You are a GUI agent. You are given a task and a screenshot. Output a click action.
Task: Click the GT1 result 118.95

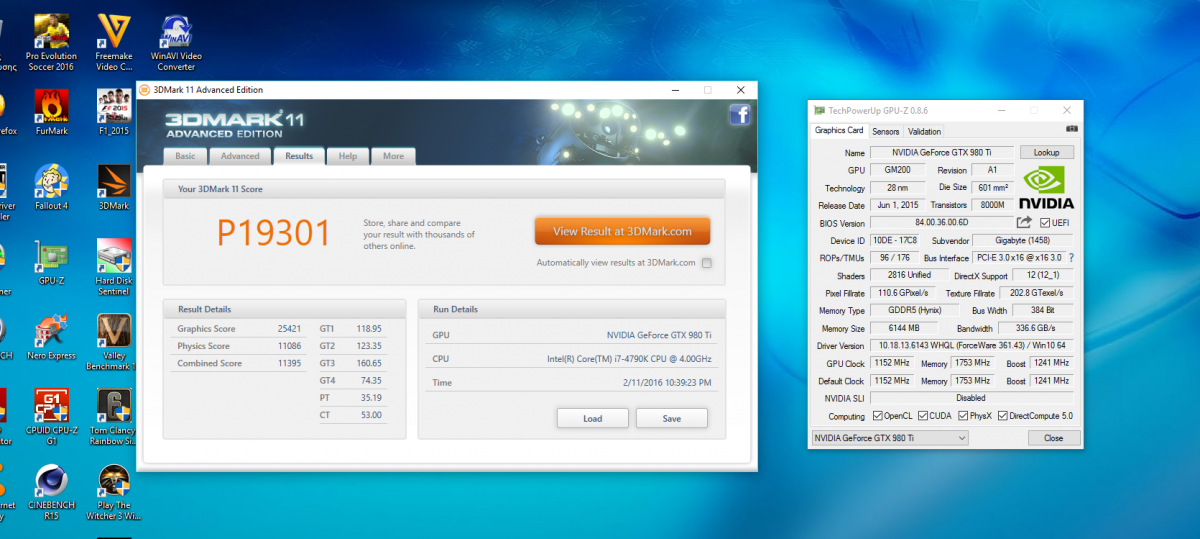(x=369, y=328)
